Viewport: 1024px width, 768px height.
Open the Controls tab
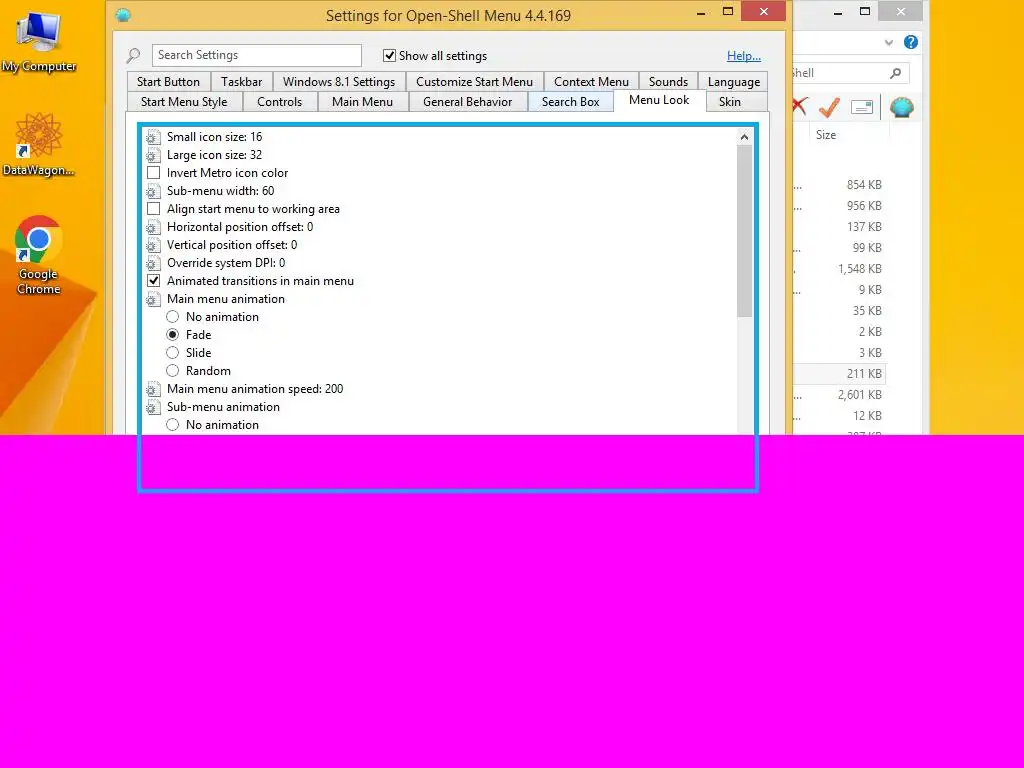(x=280, y=102)
